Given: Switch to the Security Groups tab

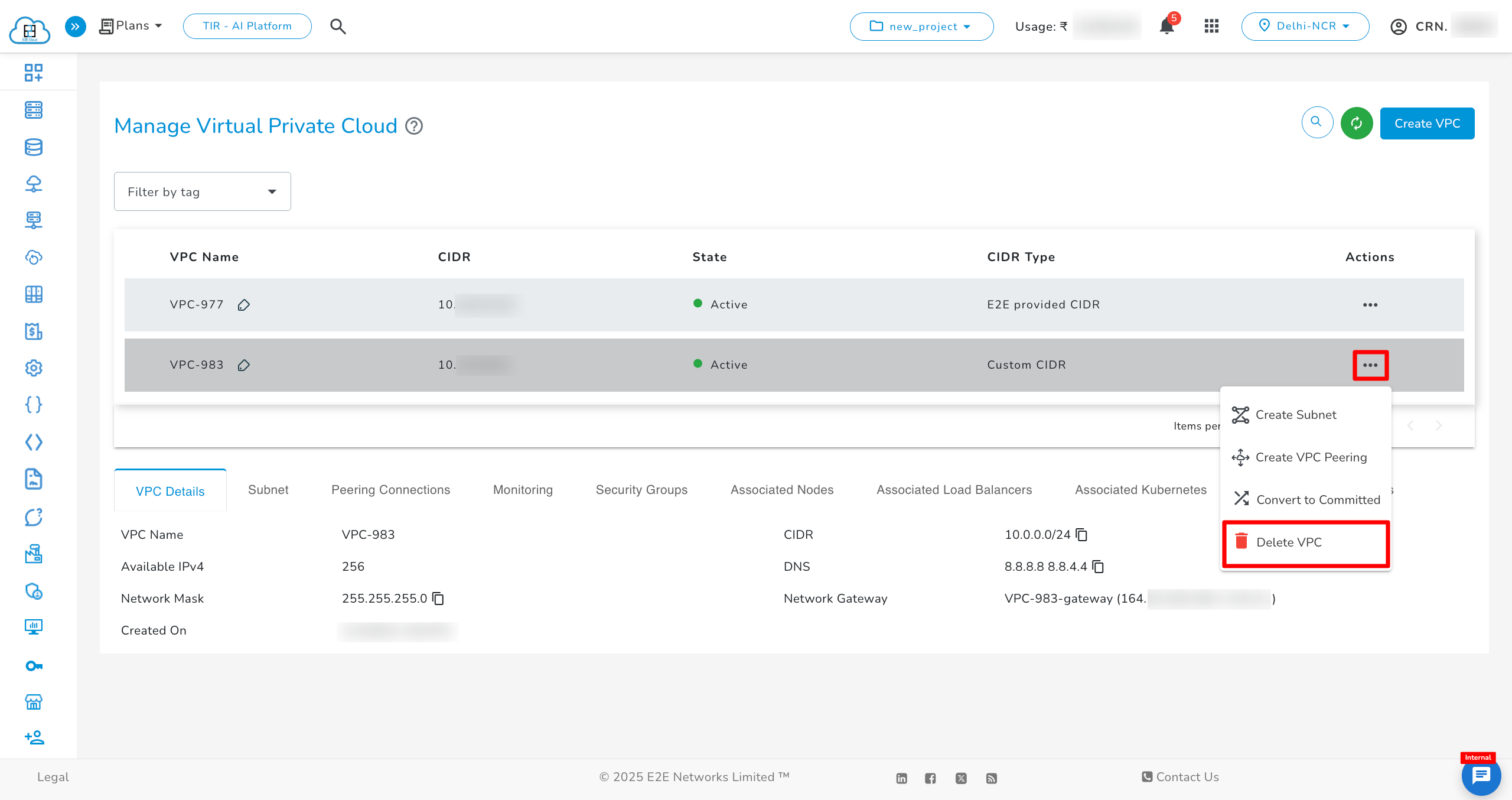Looking at the screenshot, I should click(x=641, y=490).
